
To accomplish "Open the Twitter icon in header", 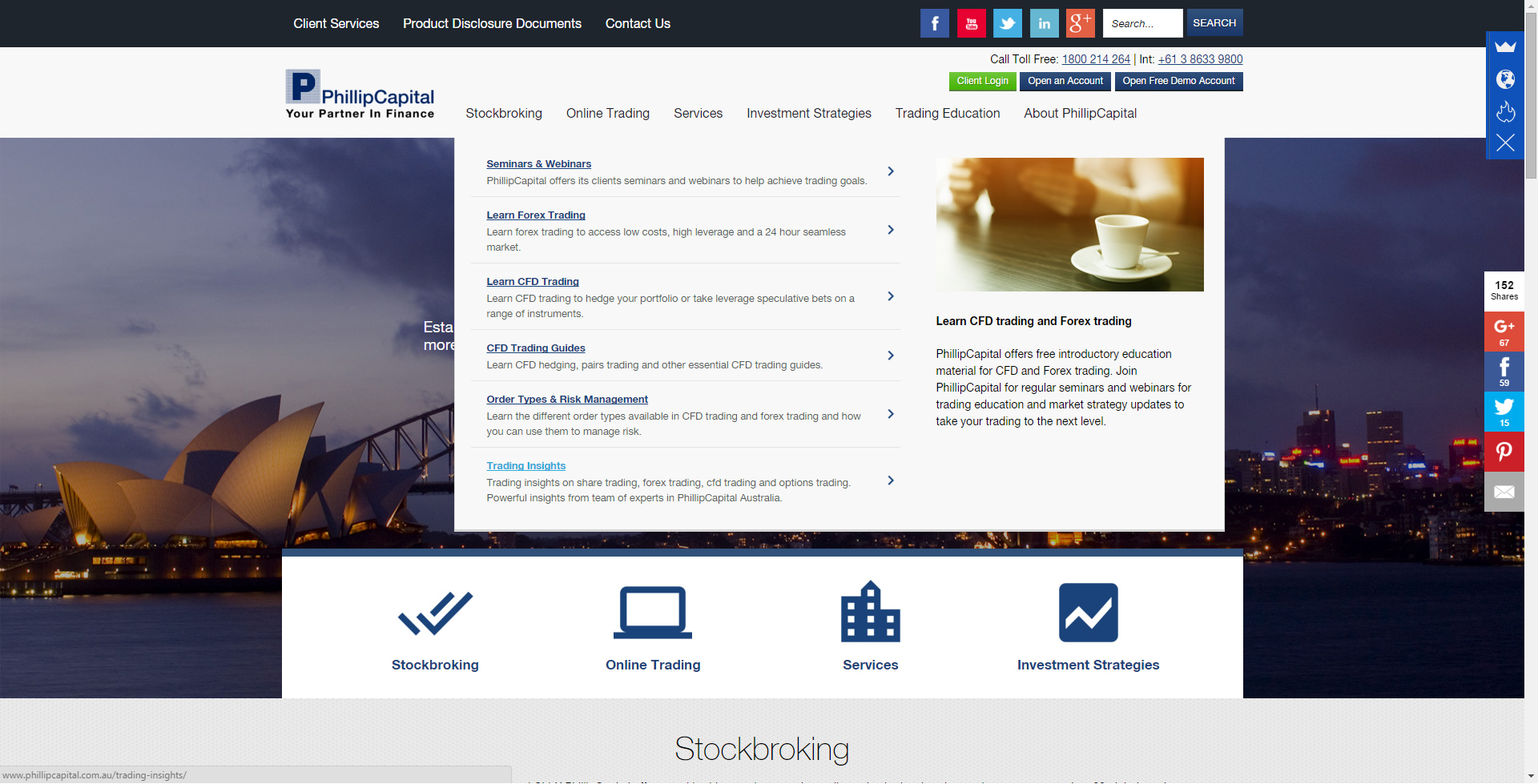I will pyautogui.click(x=1007, y=23).
